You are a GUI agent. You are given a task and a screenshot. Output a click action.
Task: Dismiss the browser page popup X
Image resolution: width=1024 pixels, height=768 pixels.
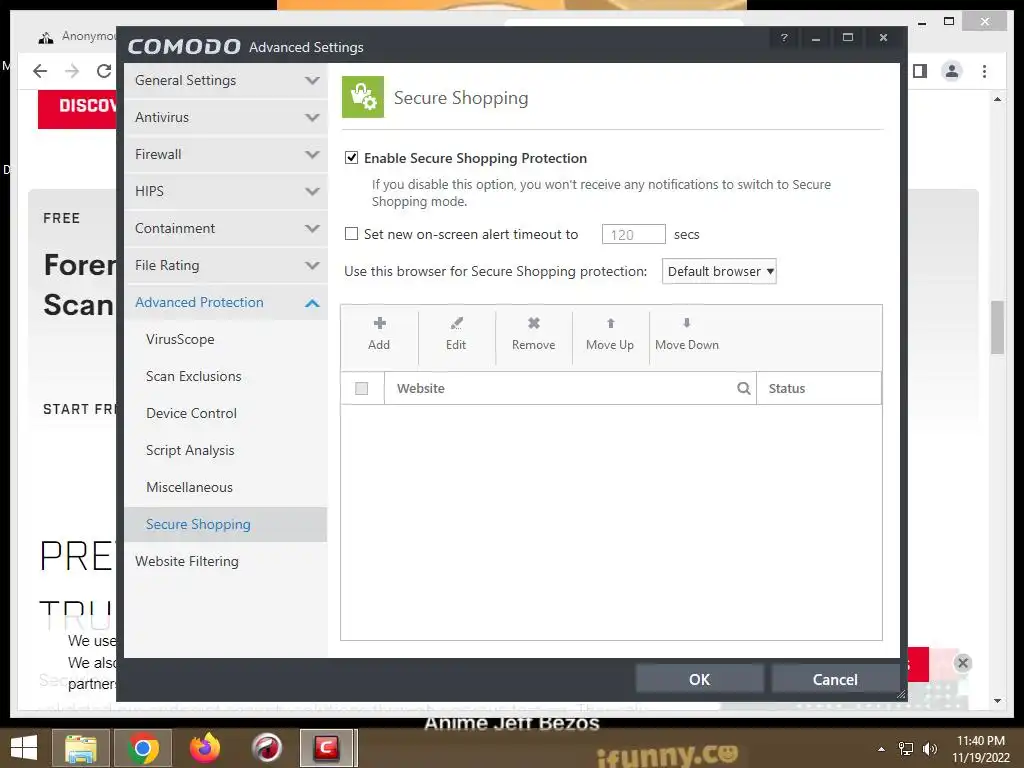click(963, 663)
